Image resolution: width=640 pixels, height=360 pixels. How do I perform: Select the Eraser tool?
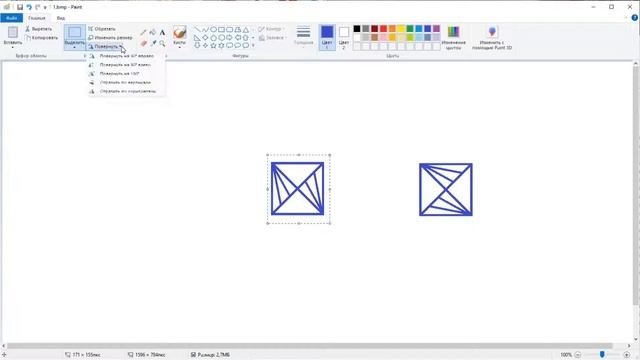pyautogui.click(x=143, y=43)
